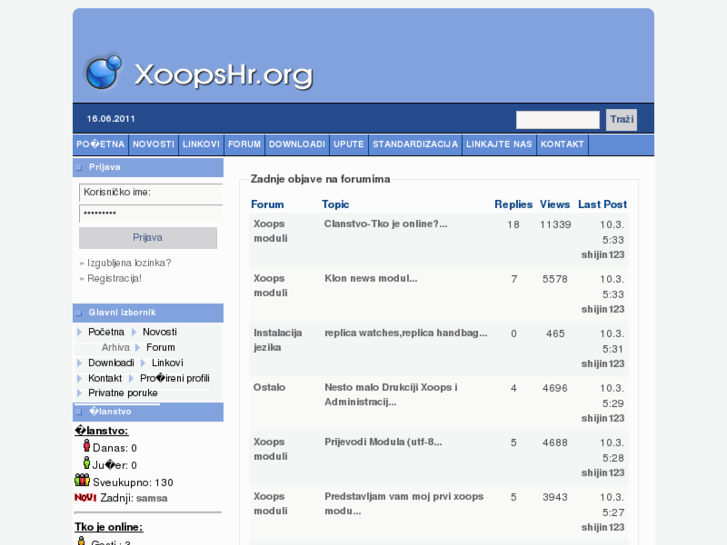Click the arrow icon beside Downloadi
Viewport: 727px width, 545px height.
tap(79, 363)
